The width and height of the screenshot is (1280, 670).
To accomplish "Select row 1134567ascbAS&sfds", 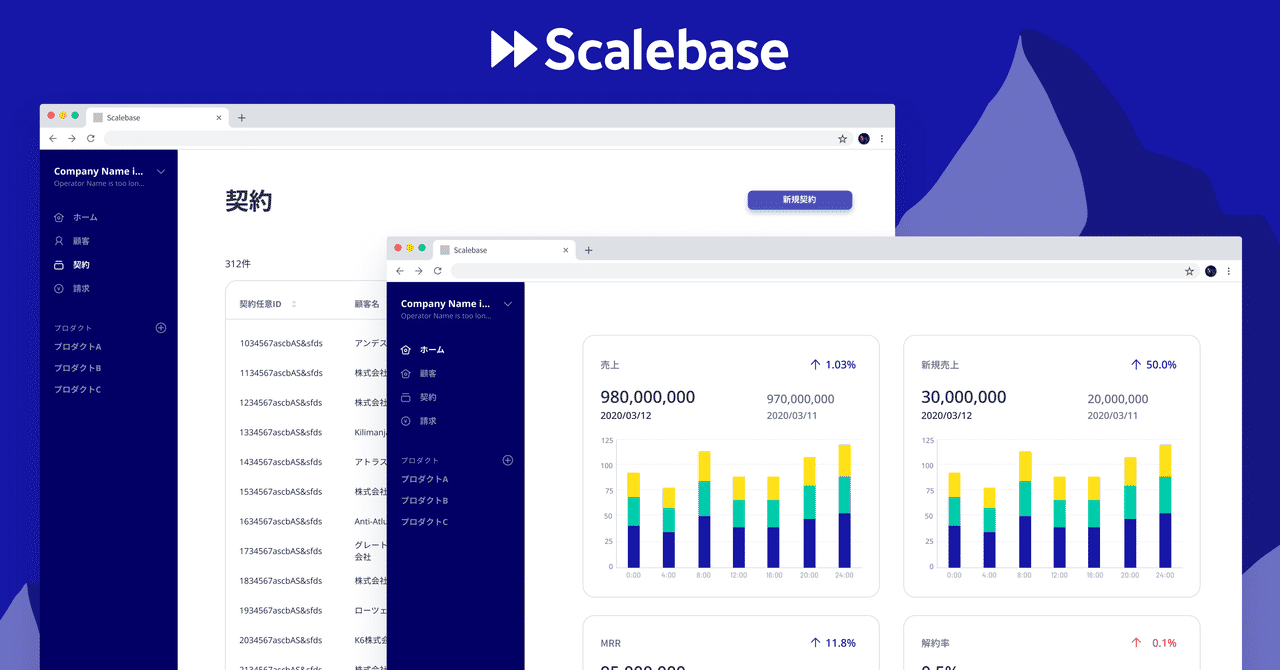I will 306,373.
